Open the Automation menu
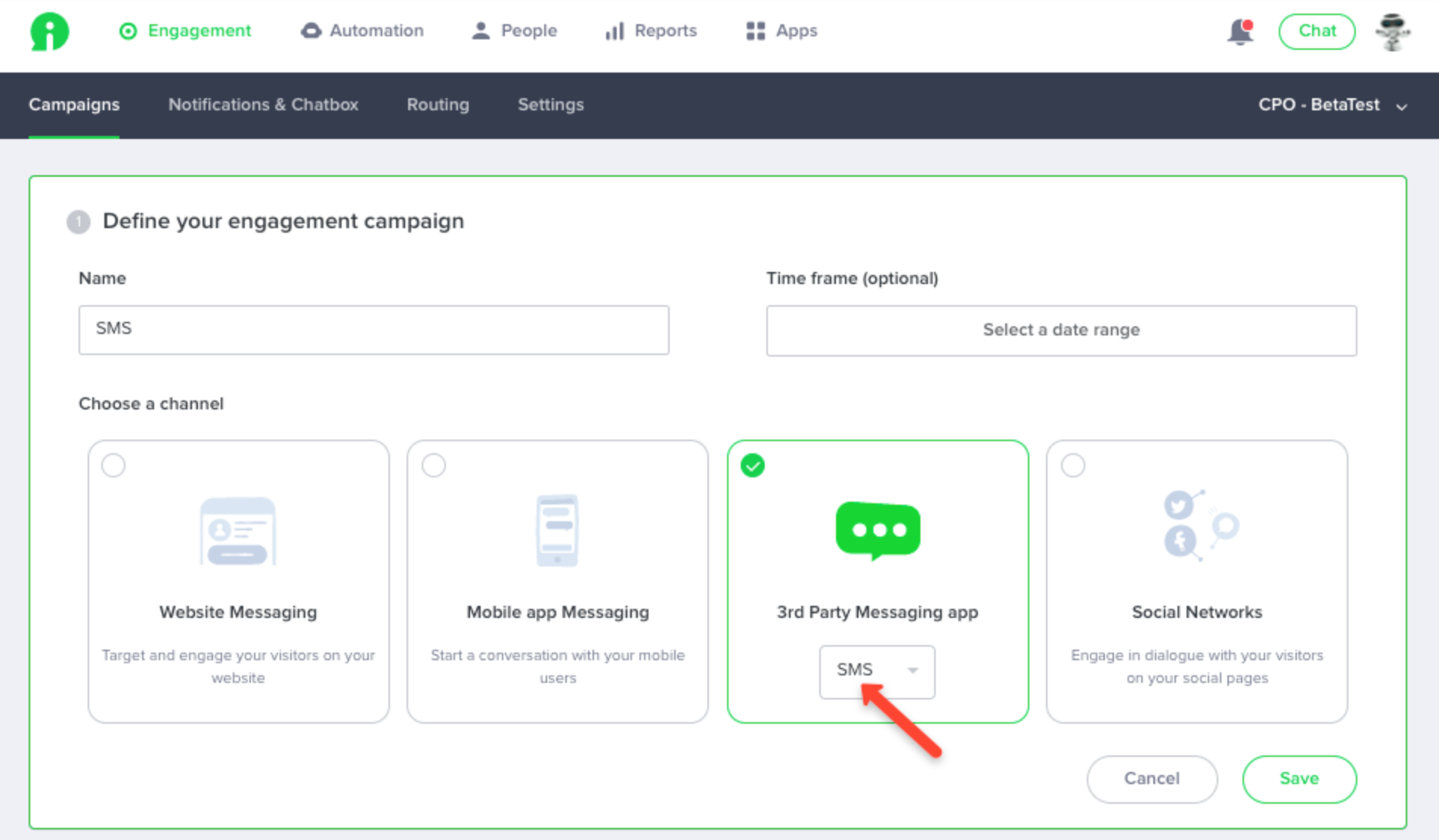Screen dimensions: 1439x840 tap(363, 31)
